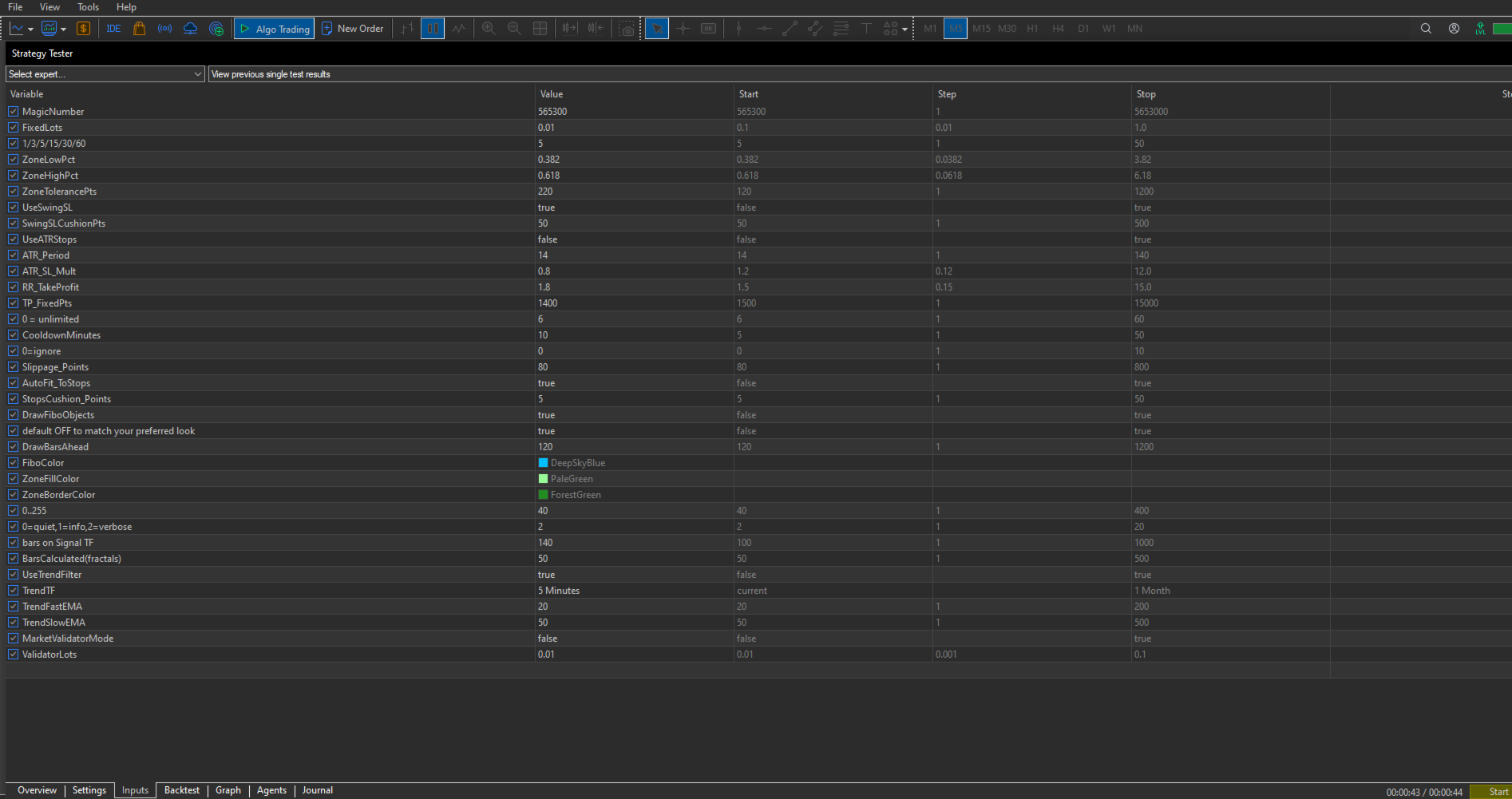1512x799 pixels.
Task: Open the Trading dollar icon in toolbar
Action: tap(83, 29)
